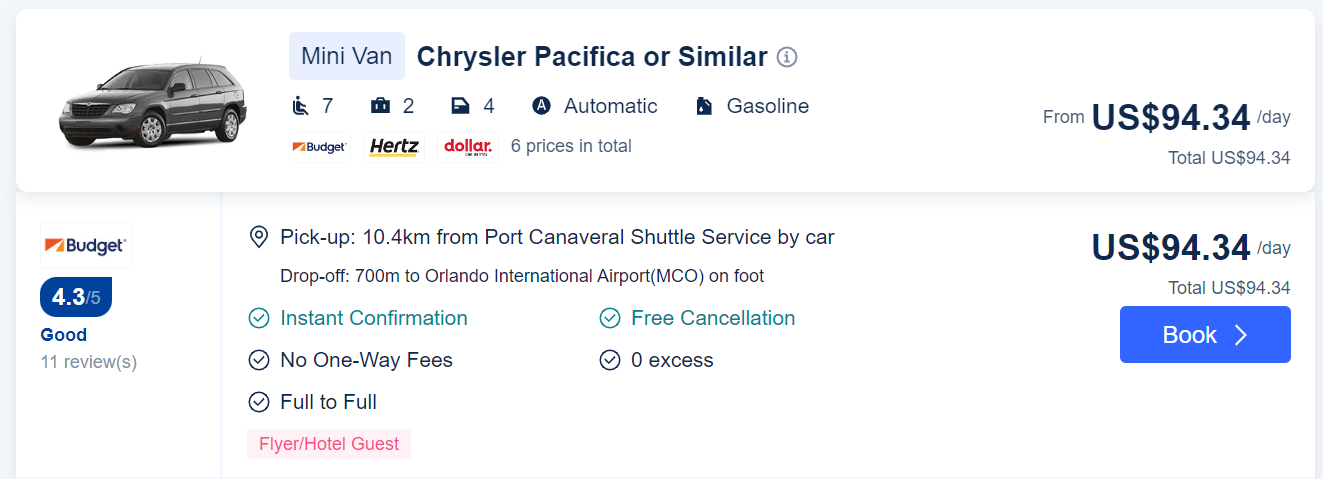Click the pick-up location pin icon
1323x479 pixels.
(259, 237)
